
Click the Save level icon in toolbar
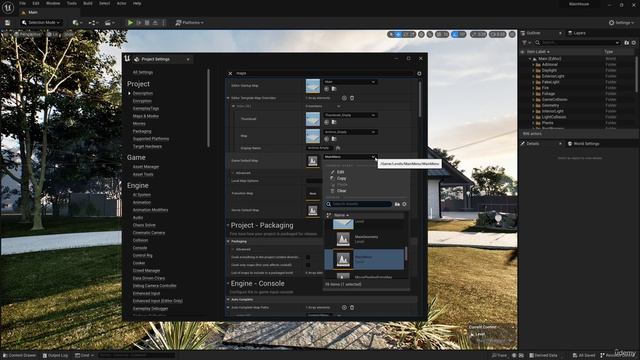tap(7, 23)
